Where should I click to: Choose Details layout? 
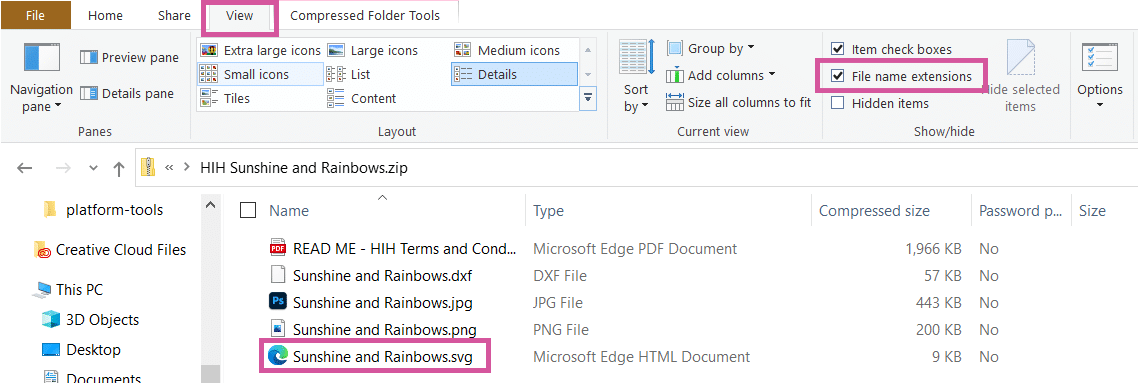(x=514, y=74)
